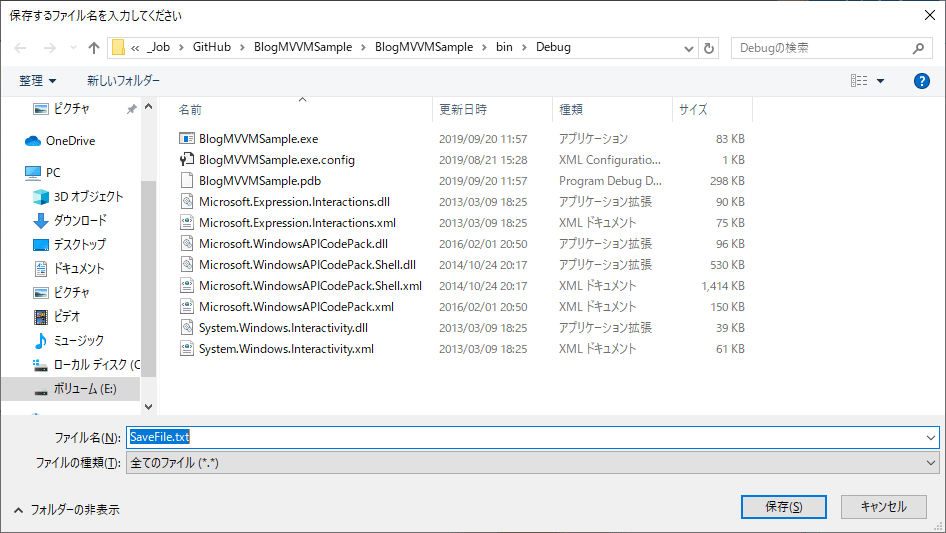Sort by 種類 column header
This screenshot has height=533, width=946.
pos(571,110)
